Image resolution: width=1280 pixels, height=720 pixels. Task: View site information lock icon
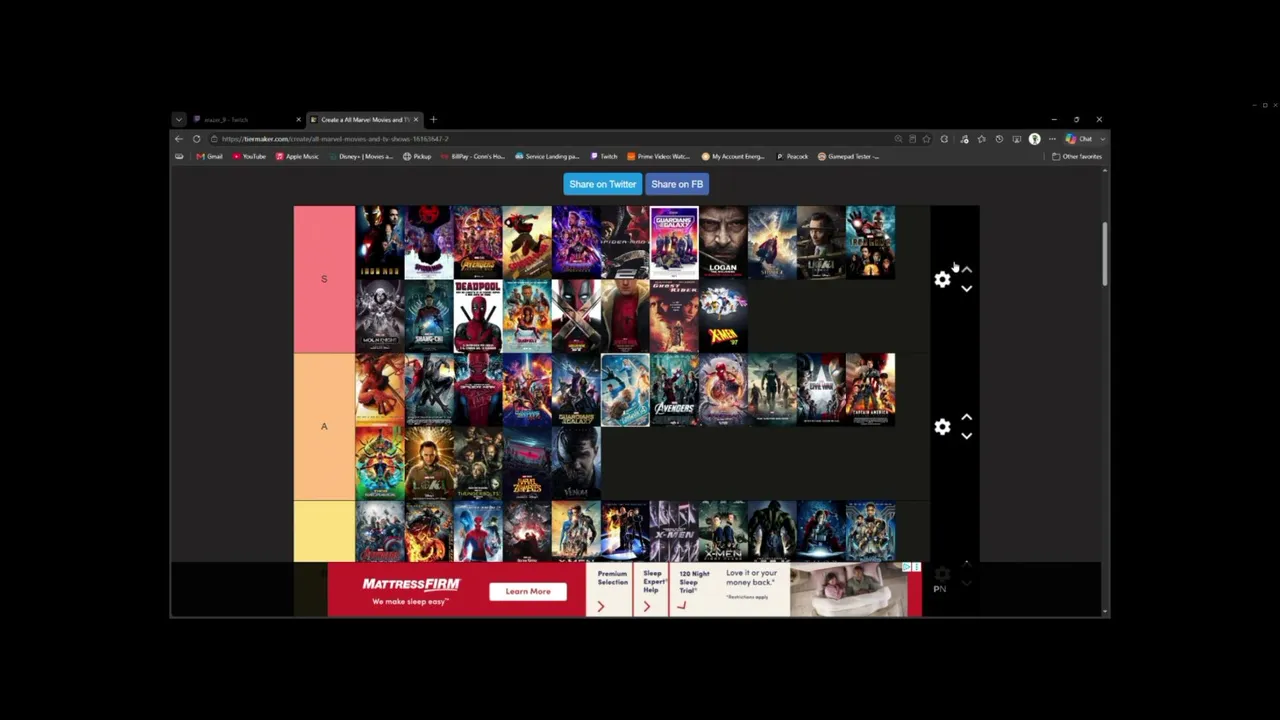(x=214, y=139)
